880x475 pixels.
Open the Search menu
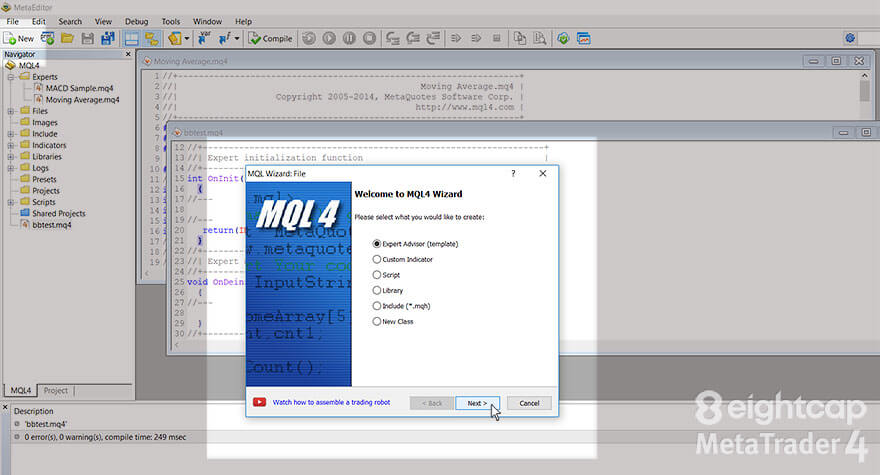[x=70, y=21]
